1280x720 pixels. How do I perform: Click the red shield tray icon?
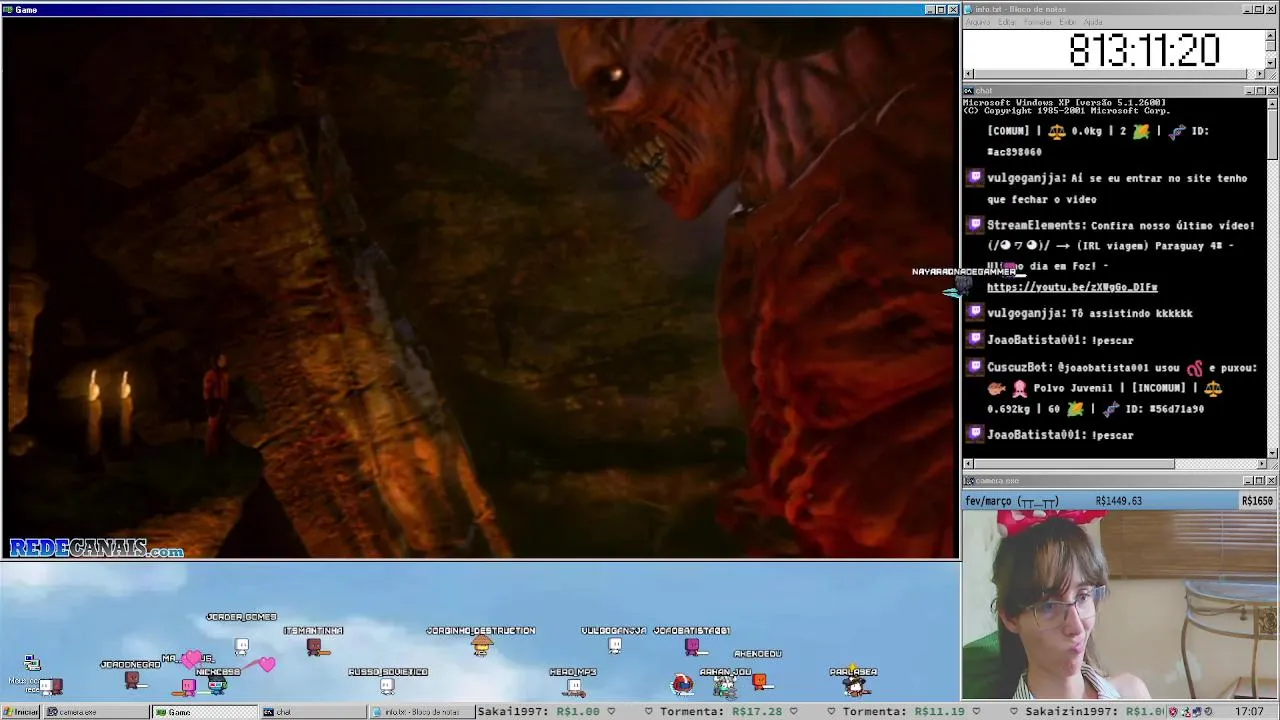pyautogui.click(x=1173, y=712)
